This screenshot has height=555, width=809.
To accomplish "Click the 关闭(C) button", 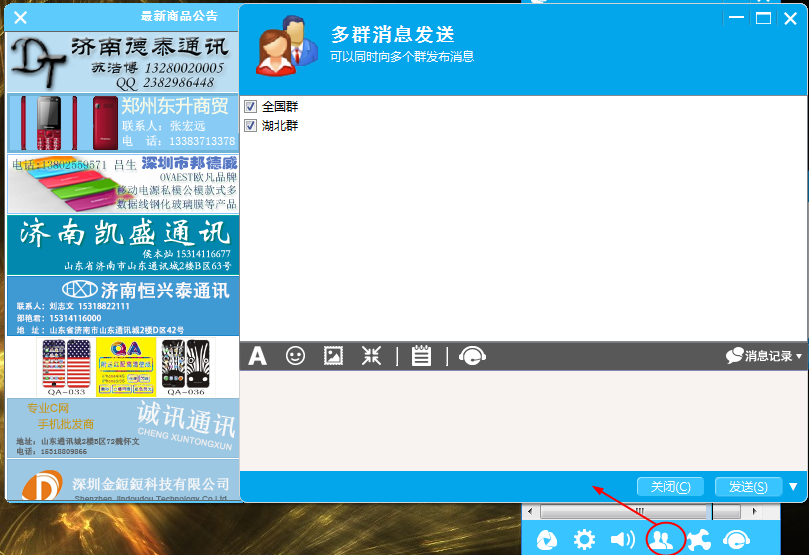I will coord(670,486).
